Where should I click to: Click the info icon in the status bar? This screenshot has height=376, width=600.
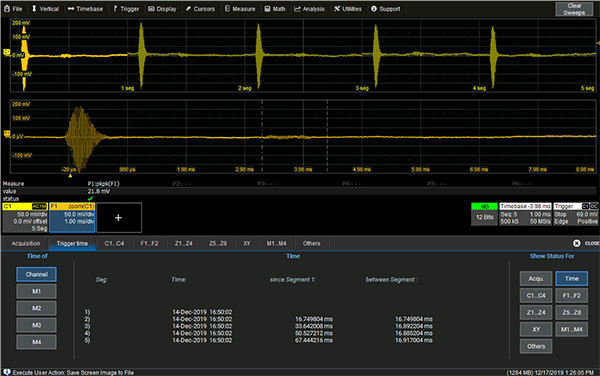[x=7, y=372]
